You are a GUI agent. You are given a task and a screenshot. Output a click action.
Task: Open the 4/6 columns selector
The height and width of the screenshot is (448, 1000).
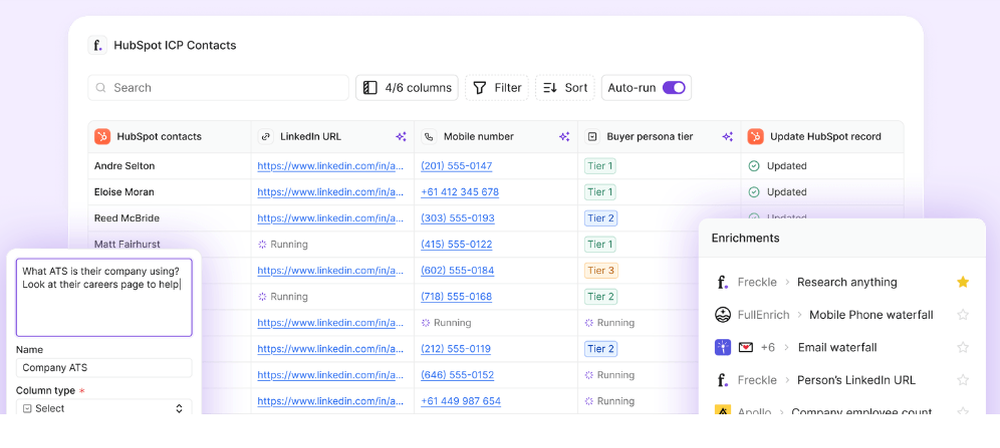point(407,88)
